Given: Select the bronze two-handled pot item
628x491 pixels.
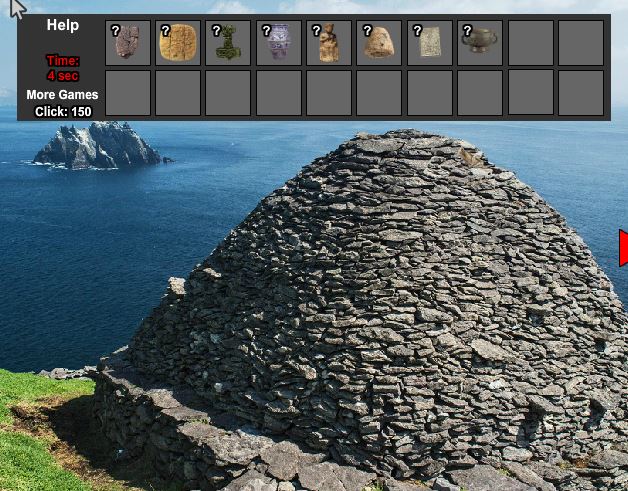Looking at the screenshot, I should tap(479, 40).
